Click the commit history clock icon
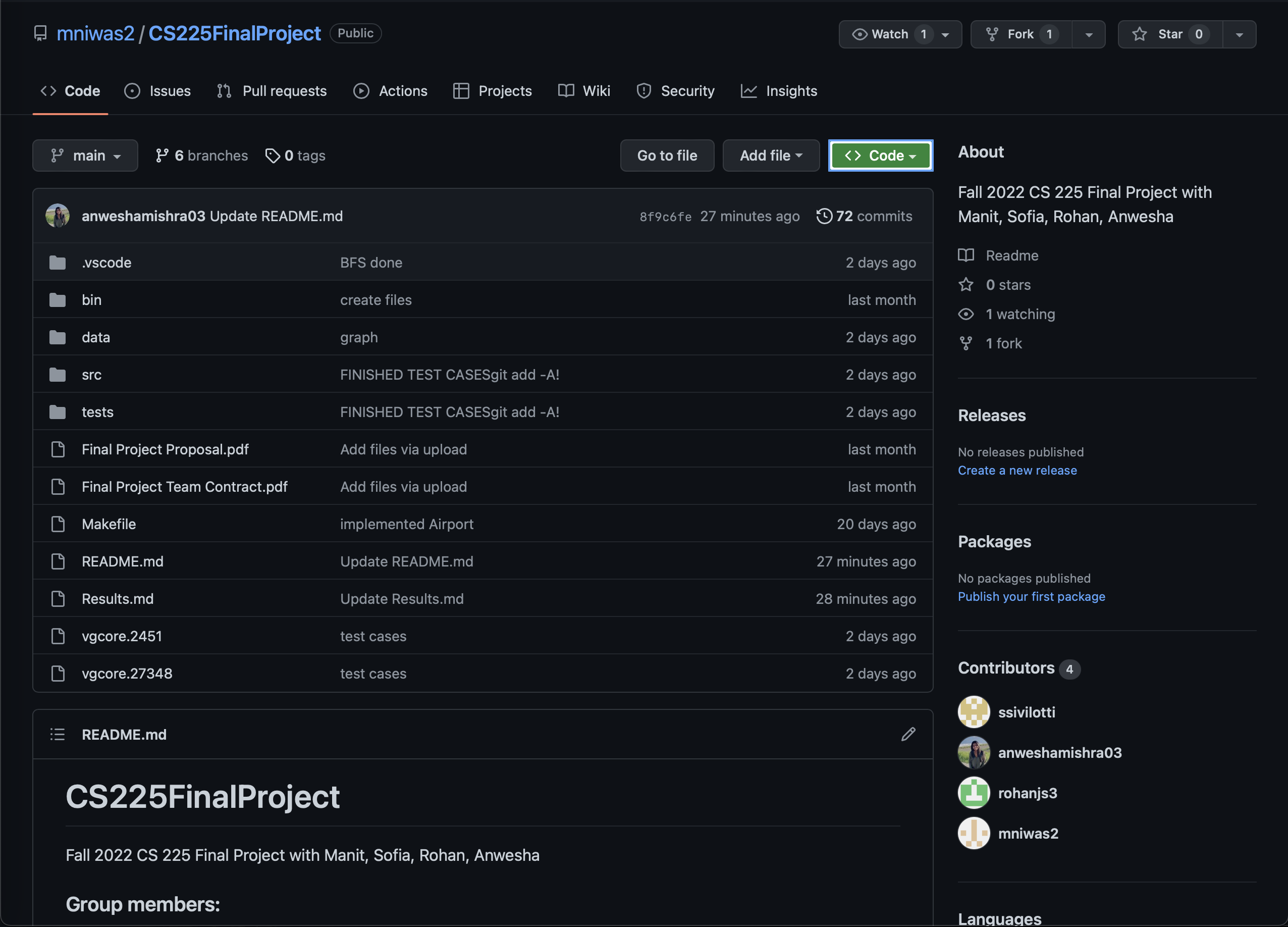Image resolution: width=1288 pixels, height=927 pixels. (x=824, y=216)
